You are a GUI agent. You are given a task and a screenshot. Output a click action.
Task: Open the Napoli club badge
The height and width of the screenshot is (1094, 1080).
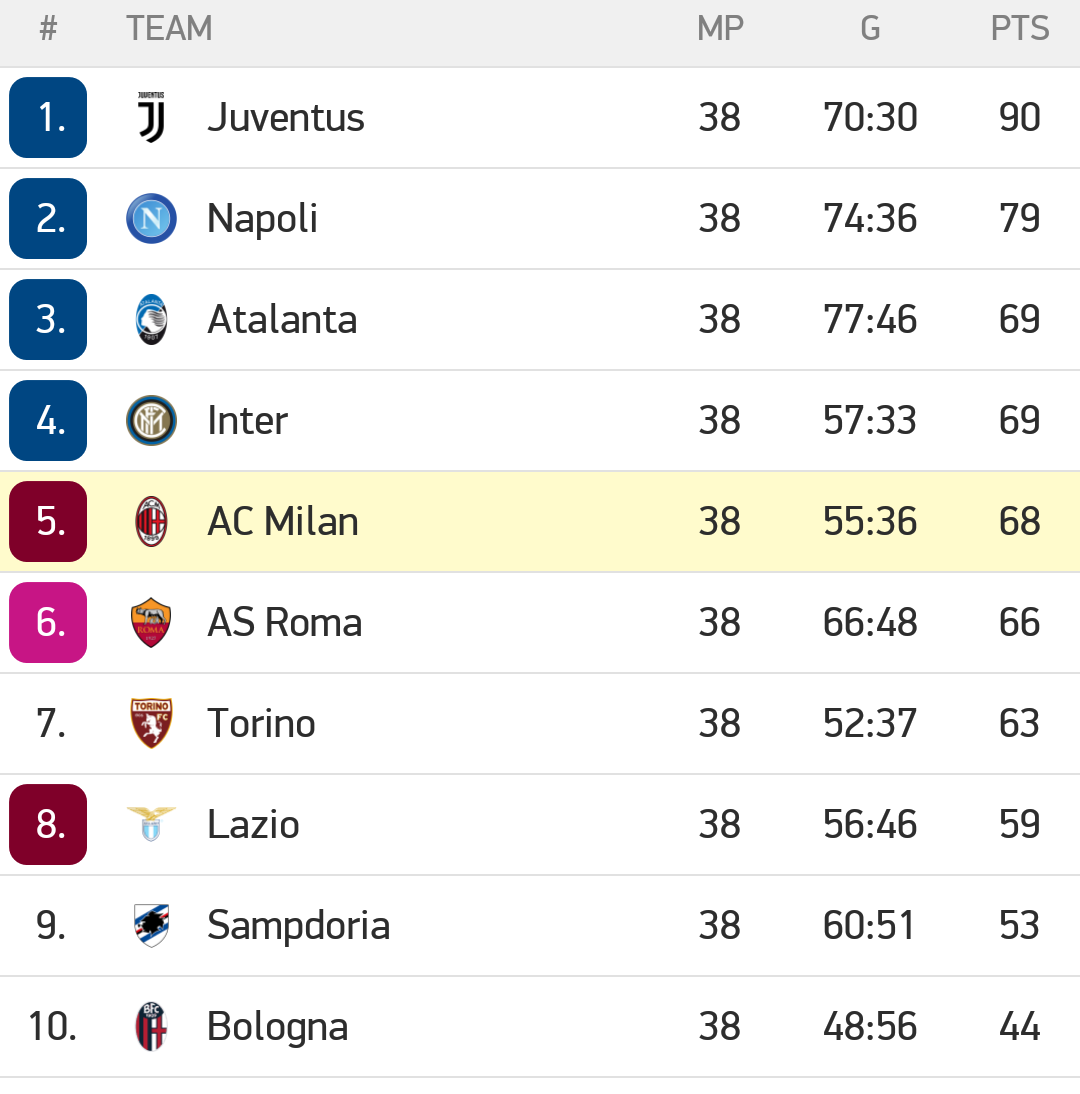(x=151, y=218)
